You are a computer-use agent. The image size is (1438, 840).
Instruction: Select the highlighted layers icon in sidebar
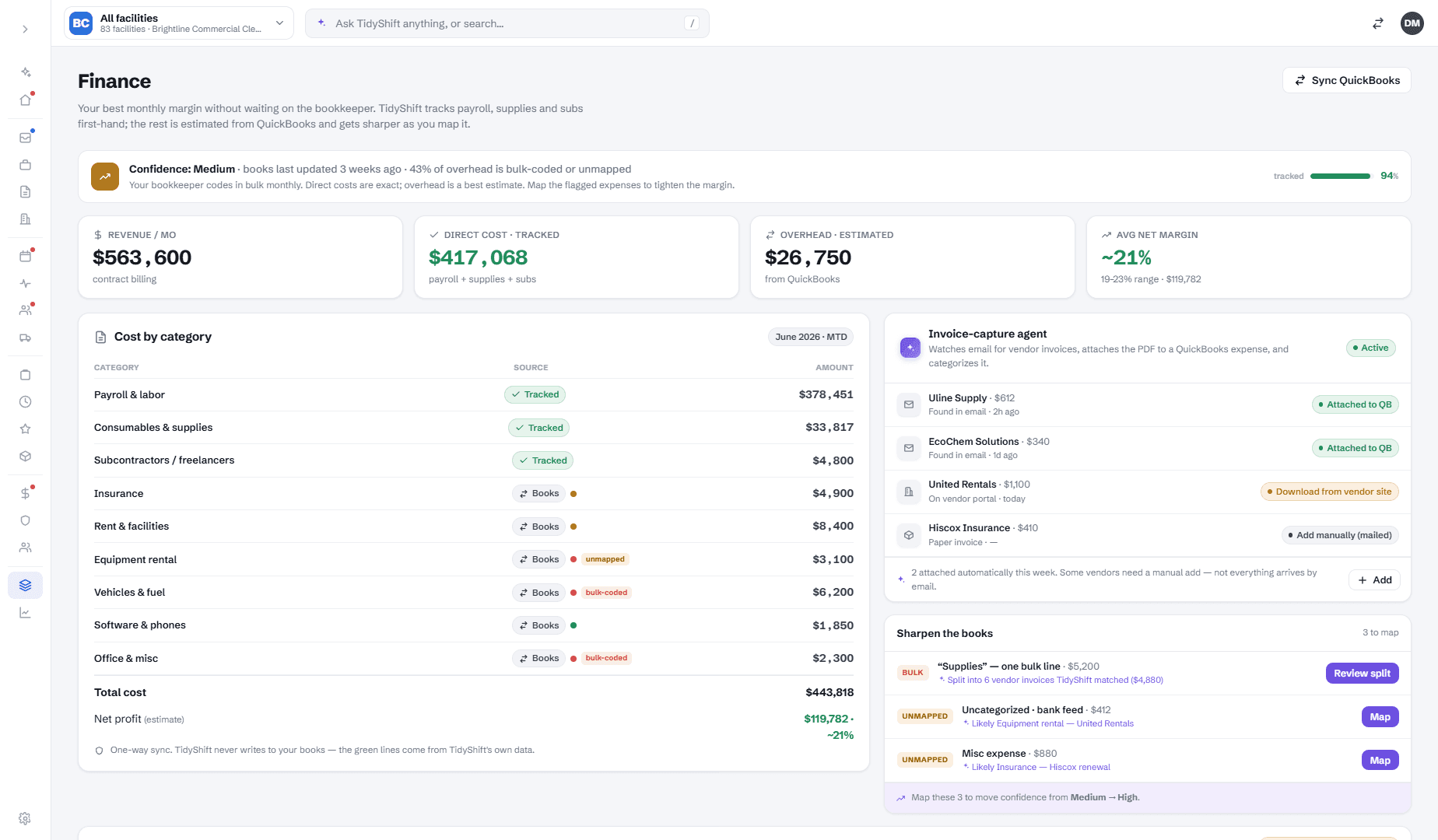pos(25,585)
